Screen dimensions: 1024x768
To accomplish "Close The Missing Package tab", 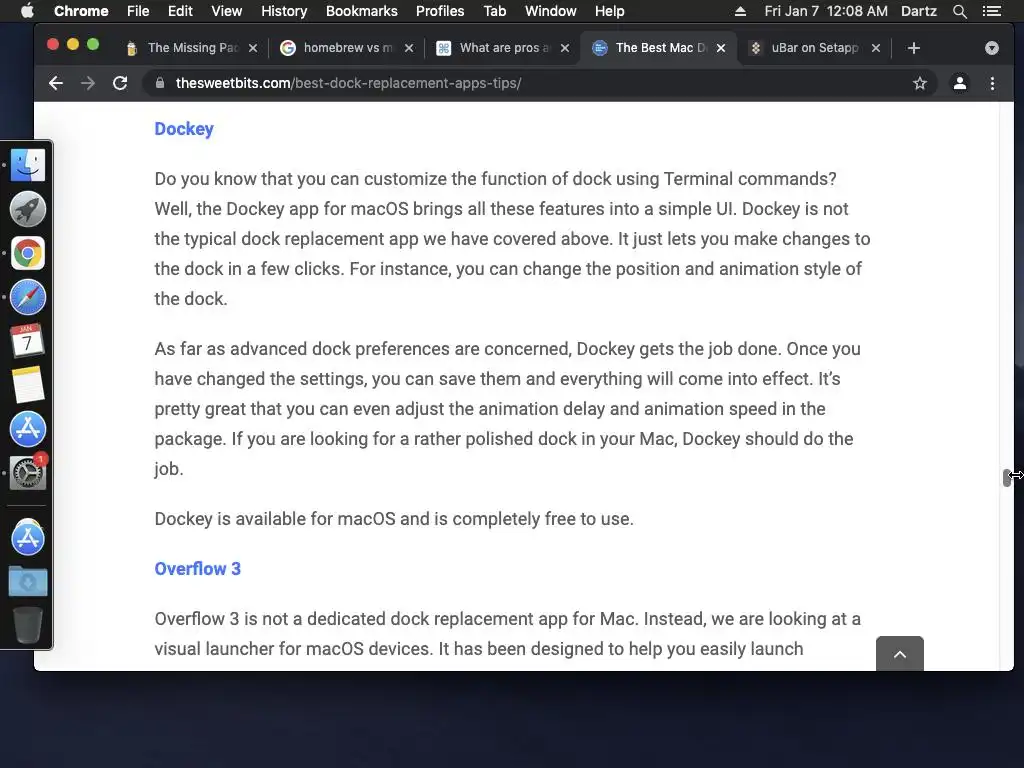I will pyautogui.click(x=253, y=48).
